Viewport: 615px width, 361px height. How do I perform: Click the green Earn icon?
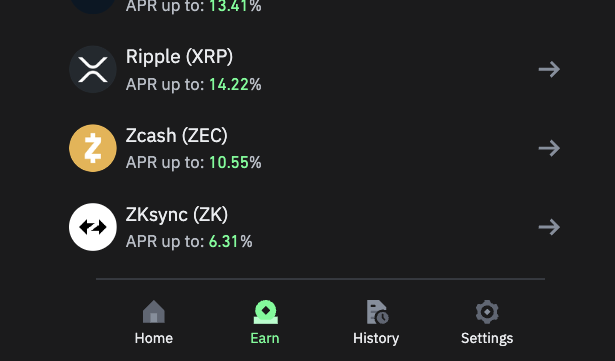pos(266,312)
